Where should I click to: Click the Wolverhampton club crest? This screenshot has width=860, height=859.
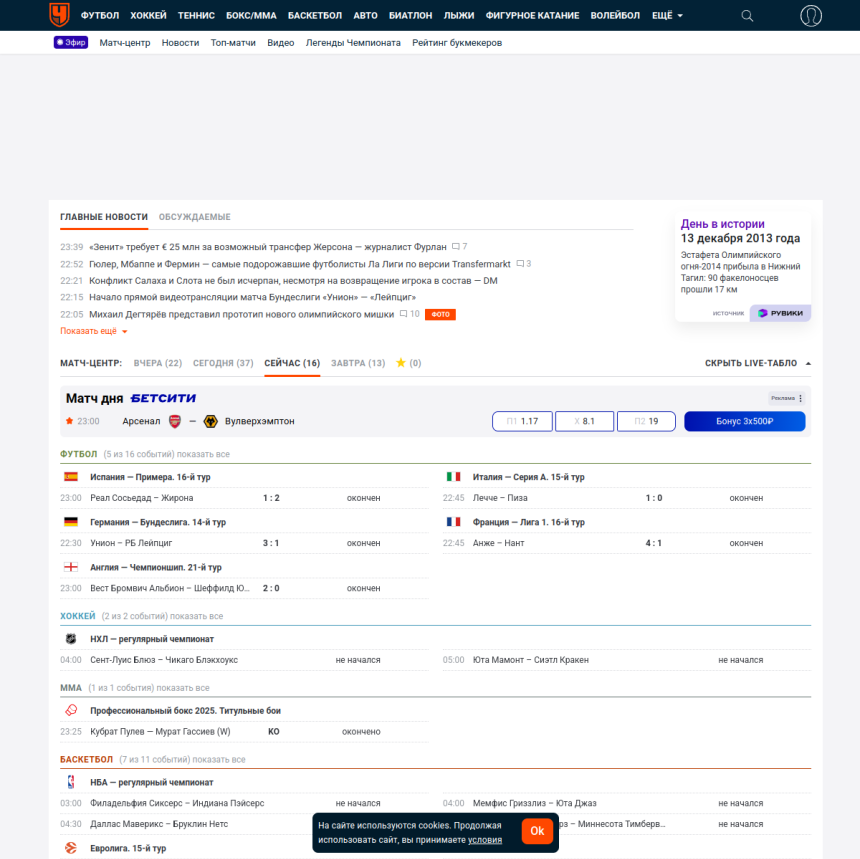(x=211, y=421)
